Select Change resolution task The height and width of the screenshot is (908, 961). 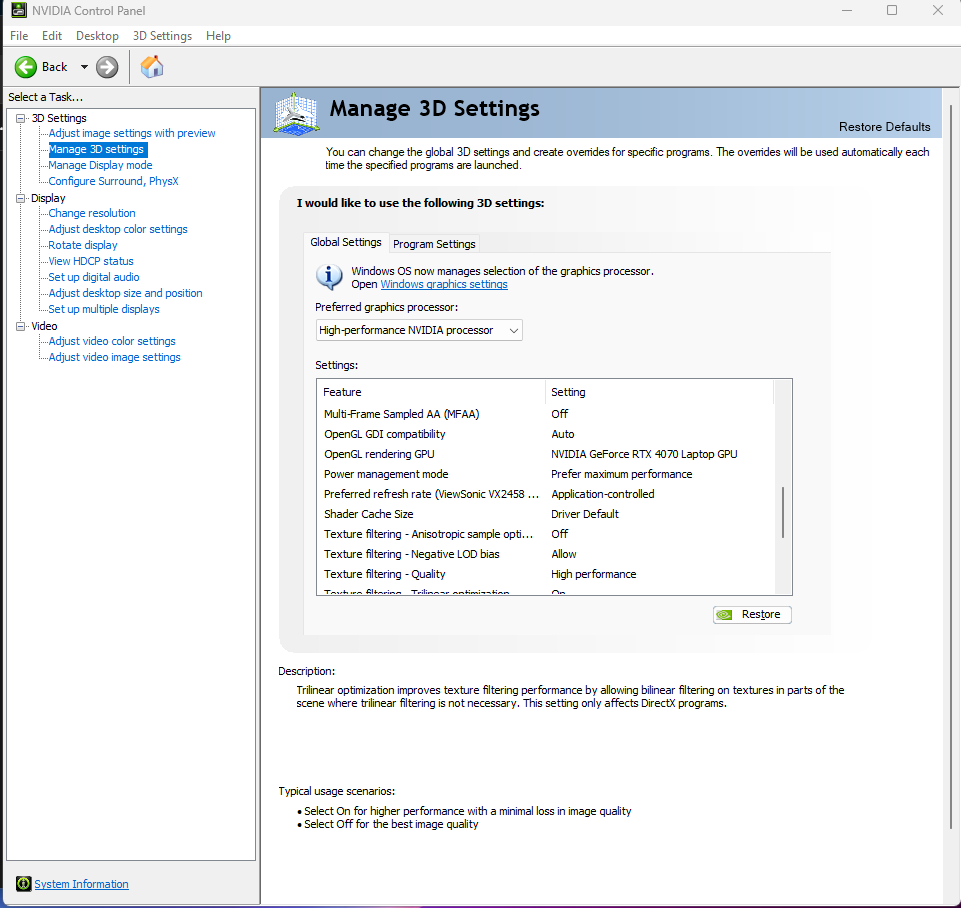[92, 213]
